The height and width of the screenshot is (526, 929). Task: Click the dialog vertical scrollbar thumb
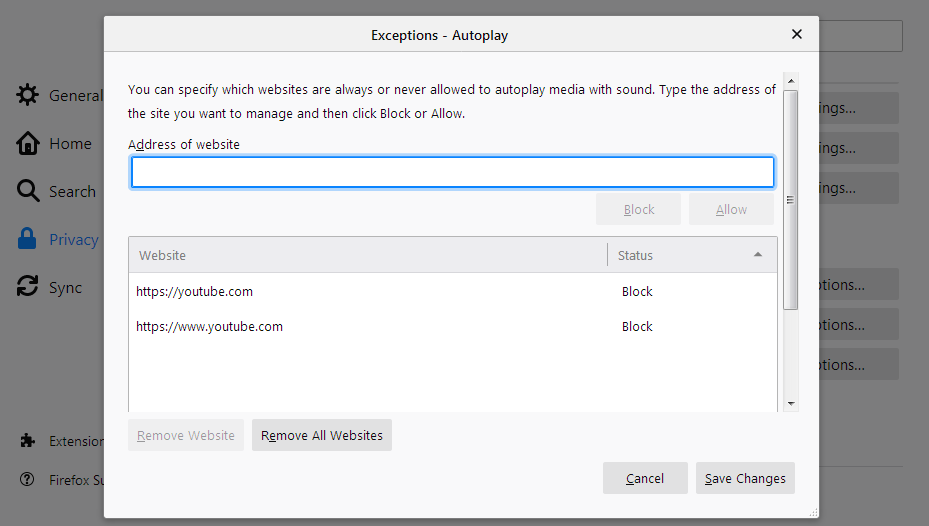click(x=791, y=200)
